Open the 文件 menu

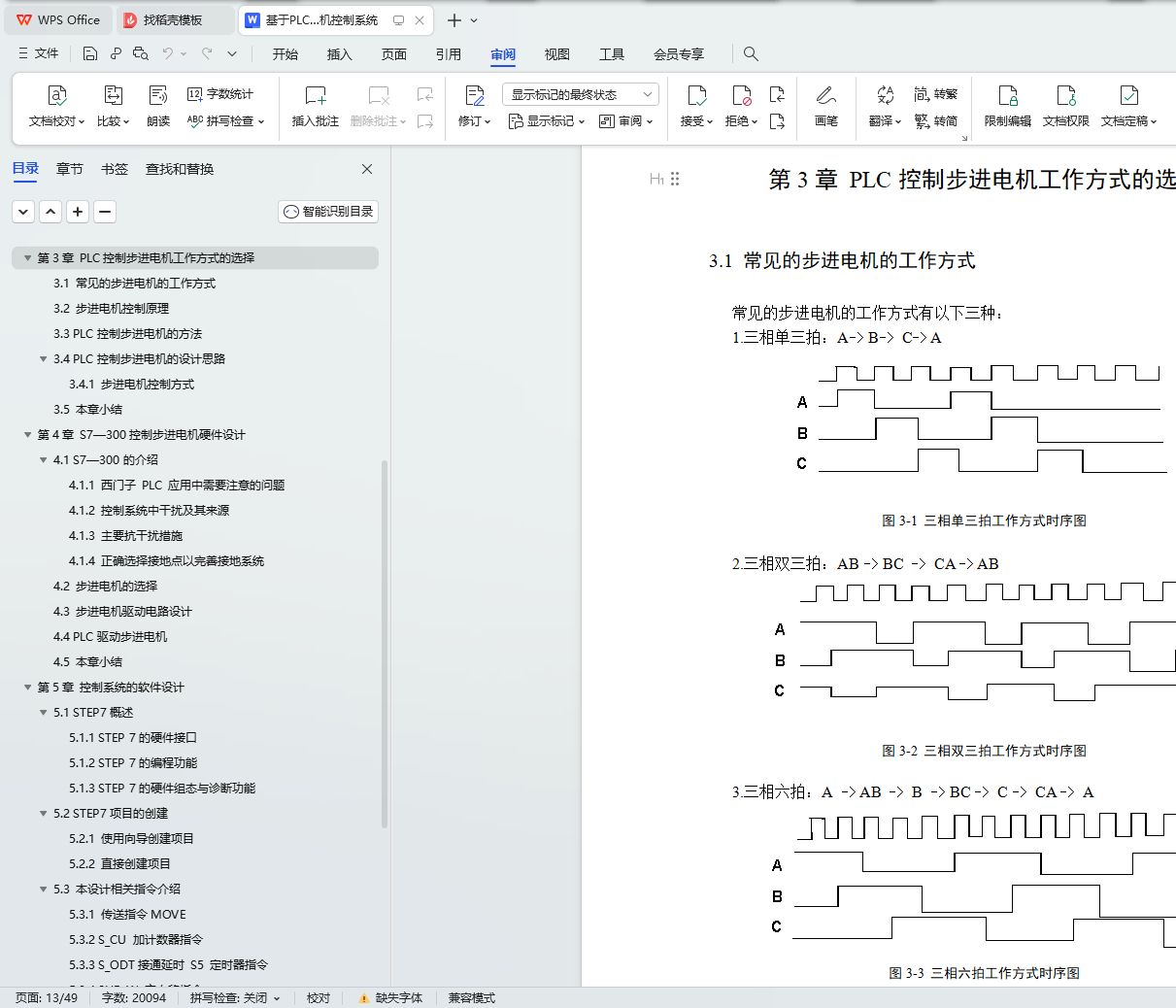(39, 53)
